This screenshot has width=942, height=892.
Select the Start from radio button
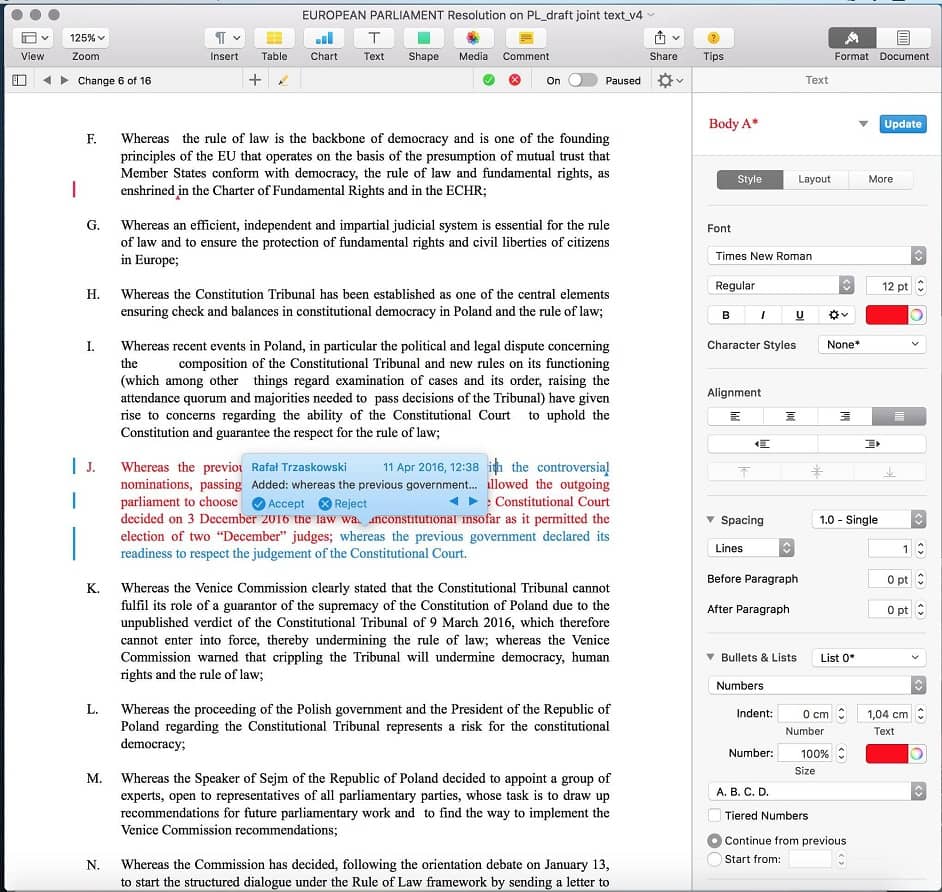tap(714, 859)
